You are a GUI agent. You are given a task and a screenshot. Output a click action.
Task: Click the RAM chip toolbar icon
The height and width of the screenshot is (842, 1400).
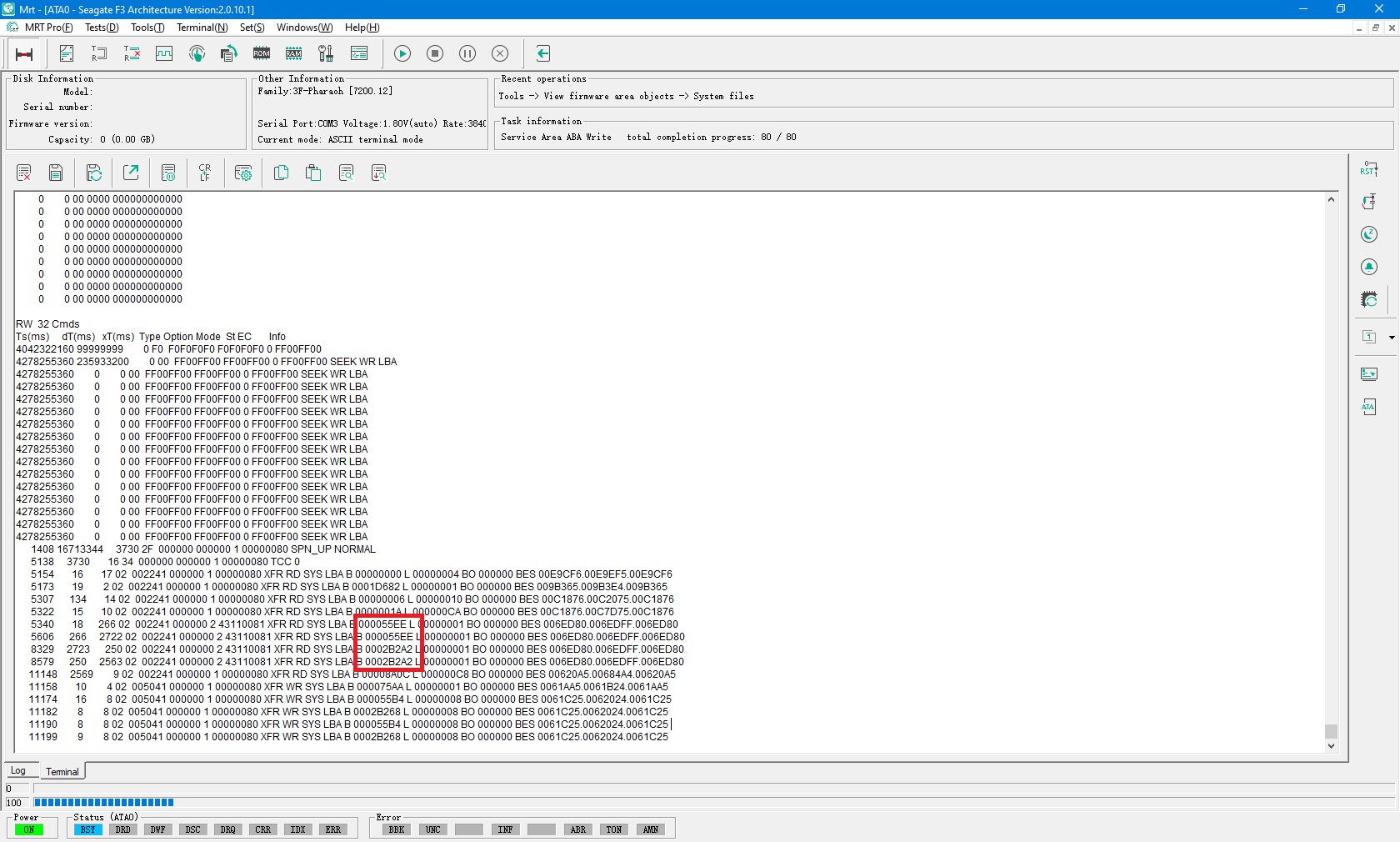pos(294,53)
